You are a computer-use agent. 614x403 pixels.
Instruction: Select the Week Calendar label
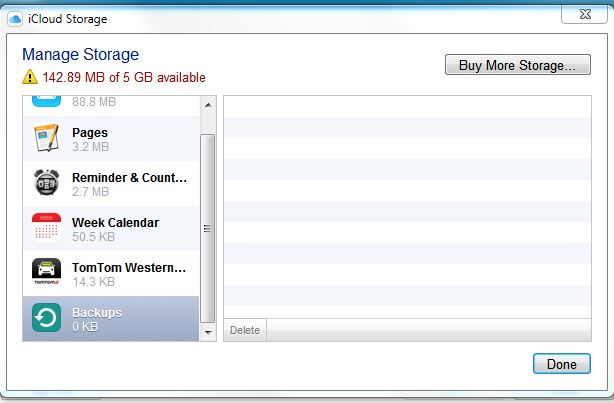click(116, 222)
